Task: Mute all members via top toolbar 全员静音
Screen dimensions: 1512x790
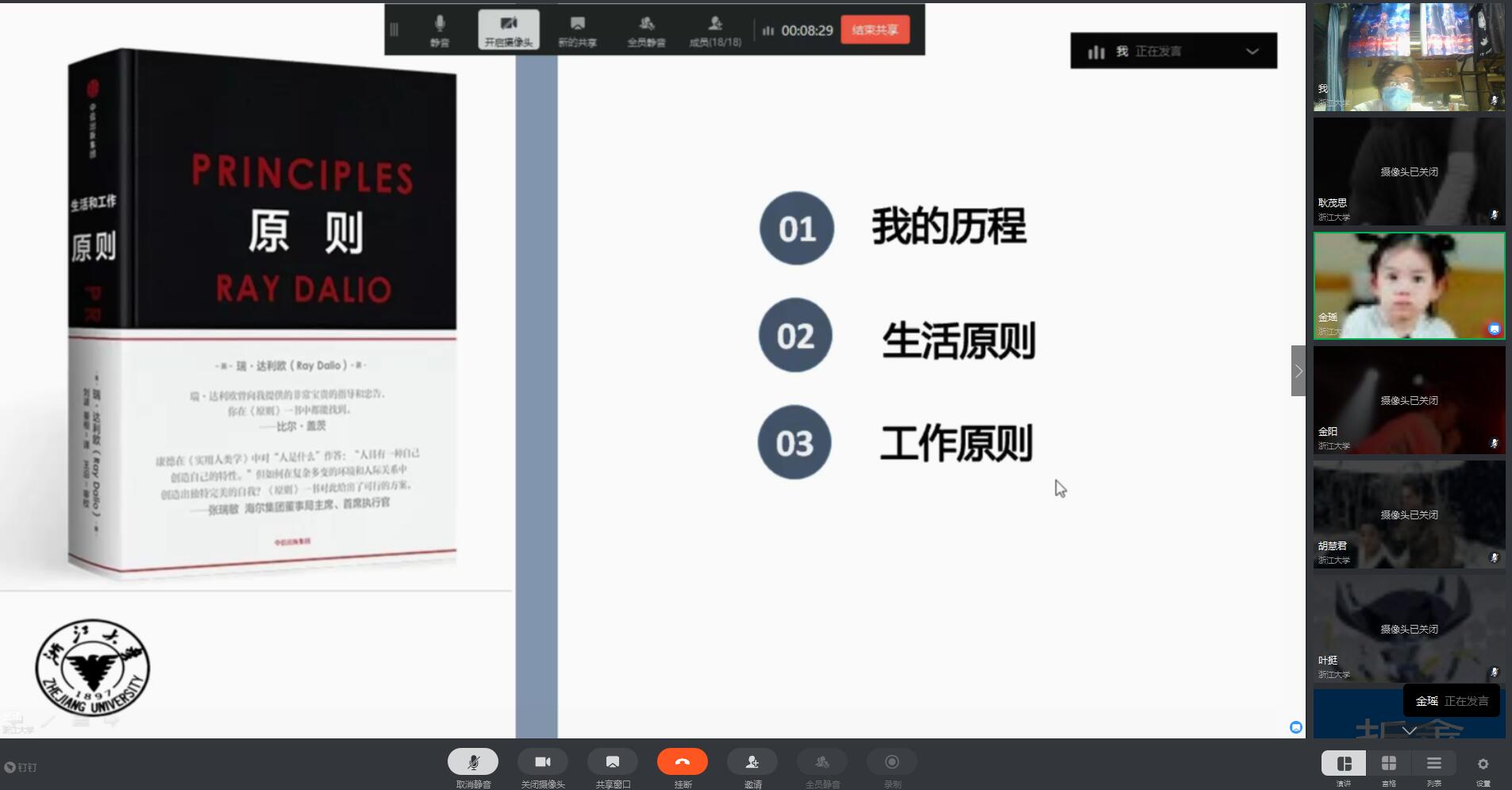Action: [x=646, y=30]
